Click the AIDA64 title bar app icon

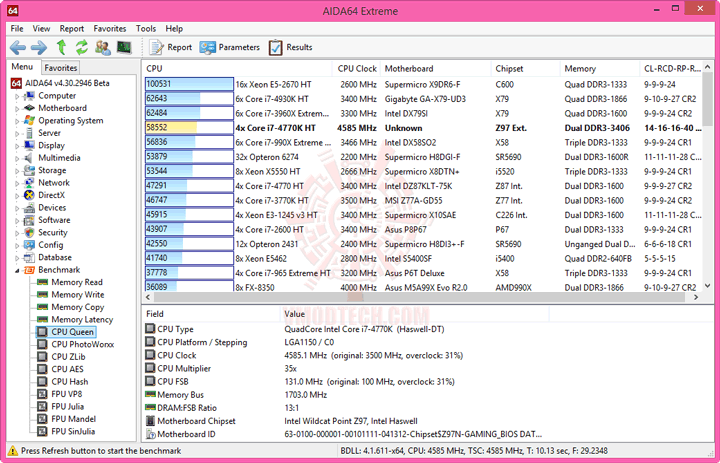tap(13, 10)
